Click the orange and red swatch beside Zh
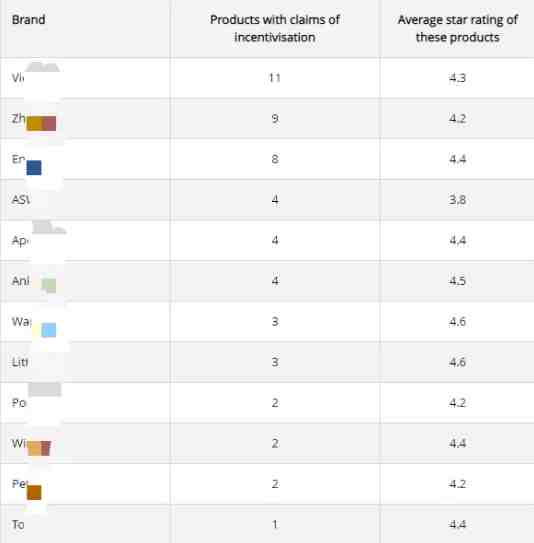 point(41,124)
